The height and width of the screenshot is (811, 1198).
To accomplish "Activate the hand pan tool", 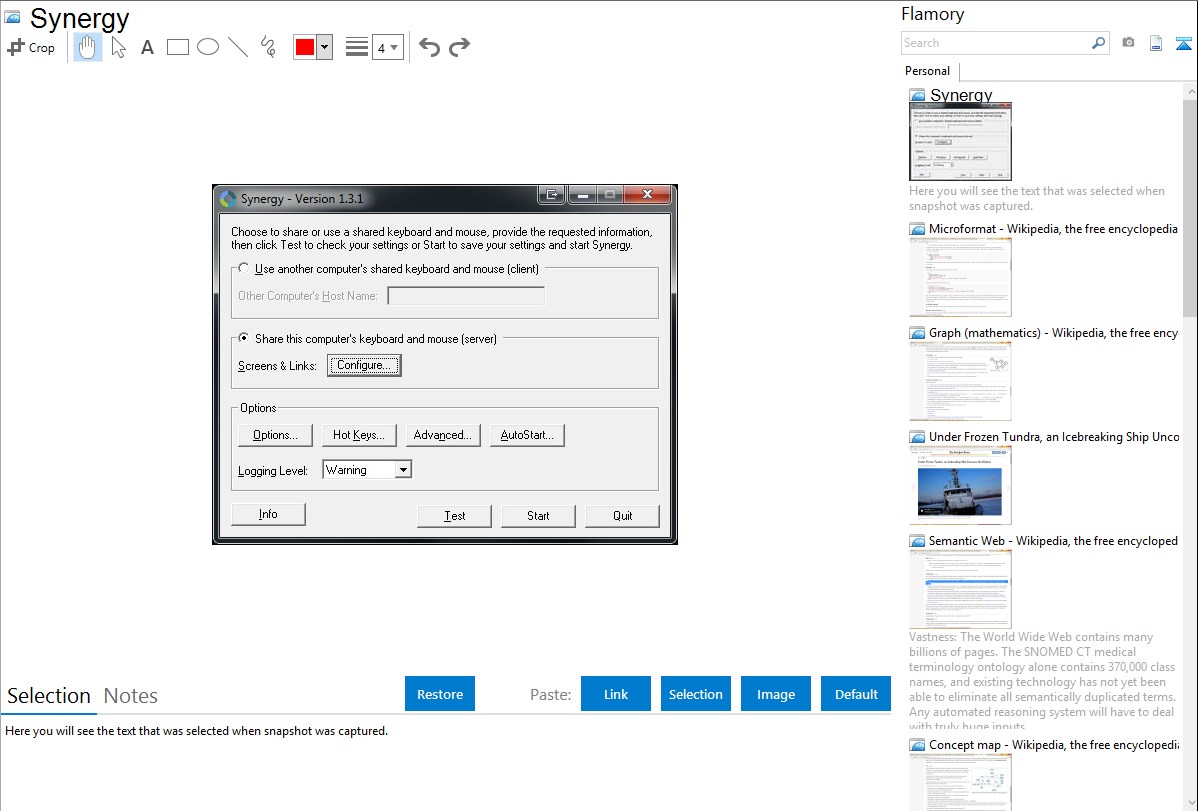I will tap(88, 47).
